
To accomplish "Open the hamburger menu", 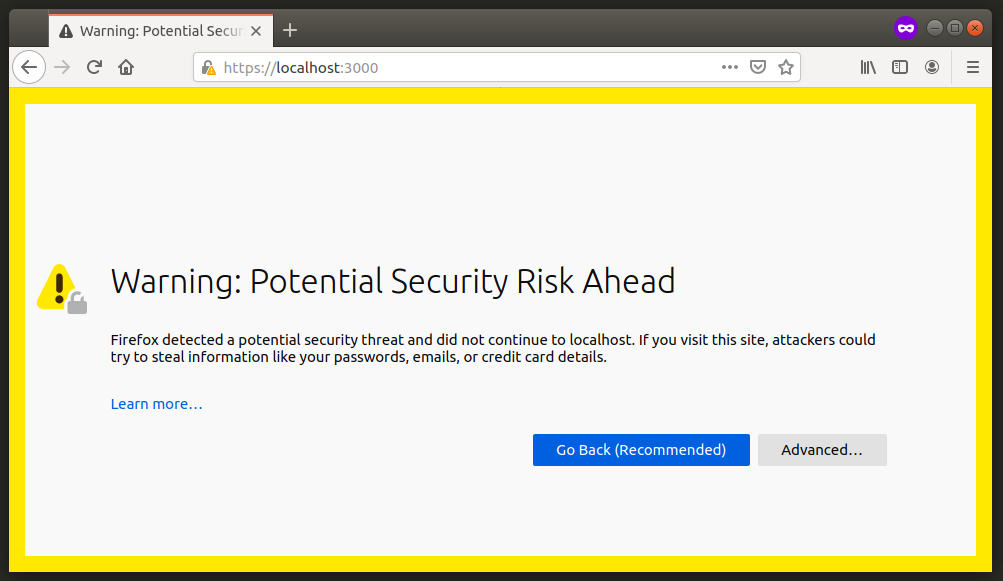I will point(972,67).
